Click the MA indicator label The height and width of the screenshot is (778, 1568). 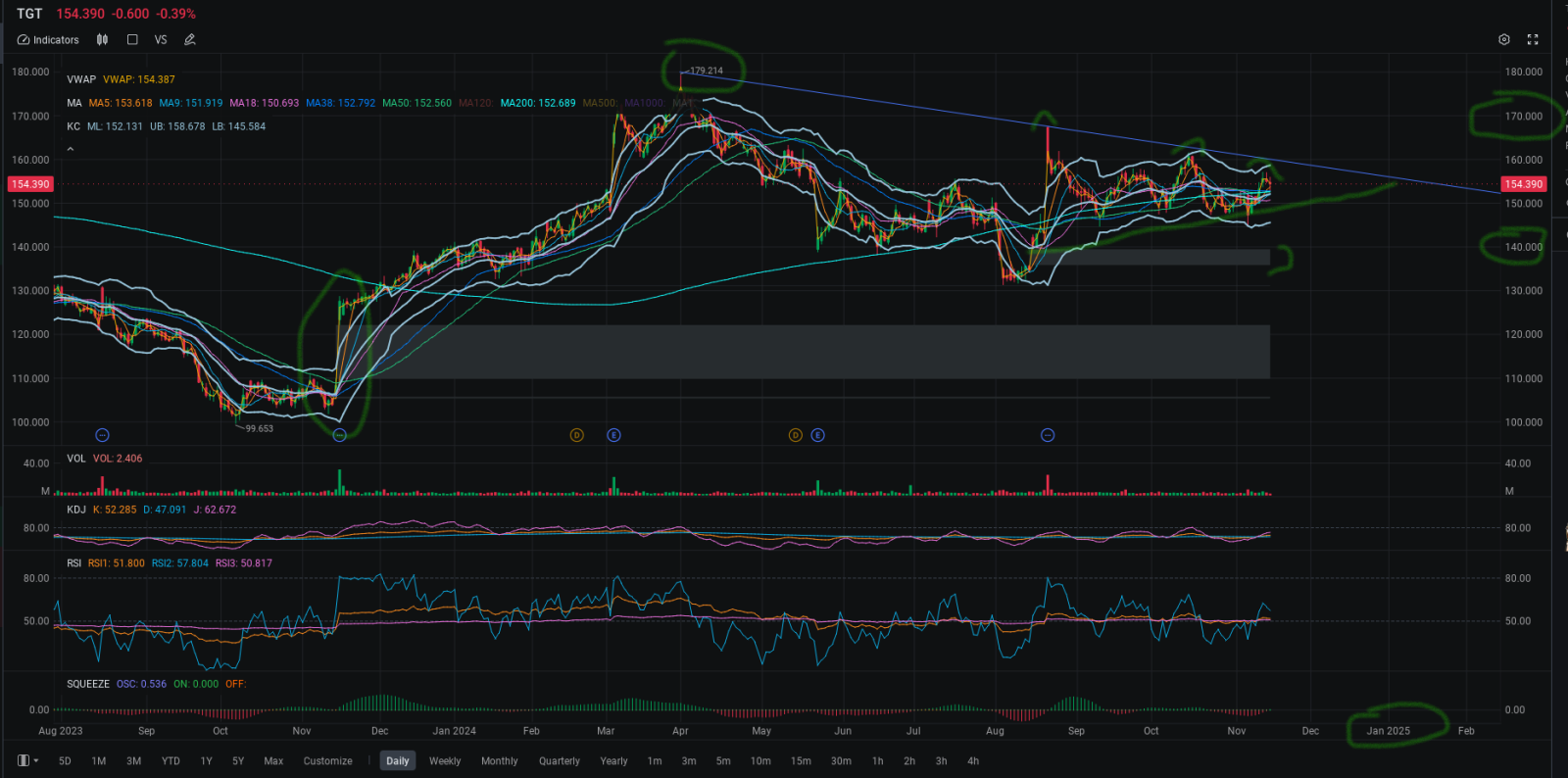74,103
